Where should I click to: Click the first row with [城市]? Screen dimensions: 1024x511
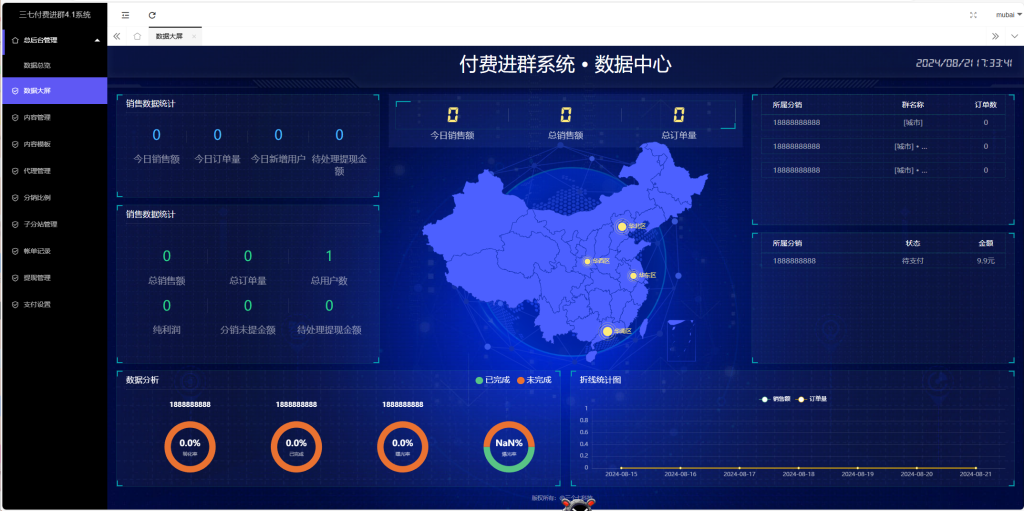click(x=883, y=122)
